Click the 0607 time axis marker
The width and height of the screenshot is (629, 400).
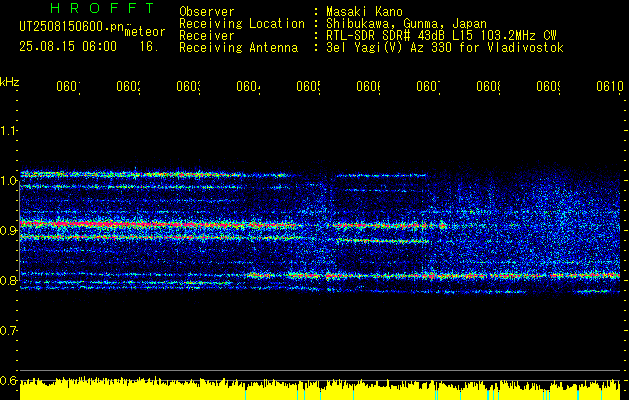click(428, 87)
